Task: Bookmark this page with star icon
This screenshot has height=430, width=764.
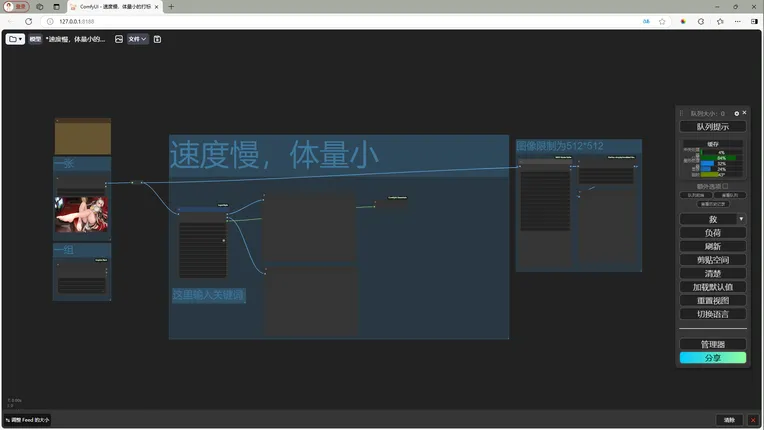Action: click(x=662, y=21)
